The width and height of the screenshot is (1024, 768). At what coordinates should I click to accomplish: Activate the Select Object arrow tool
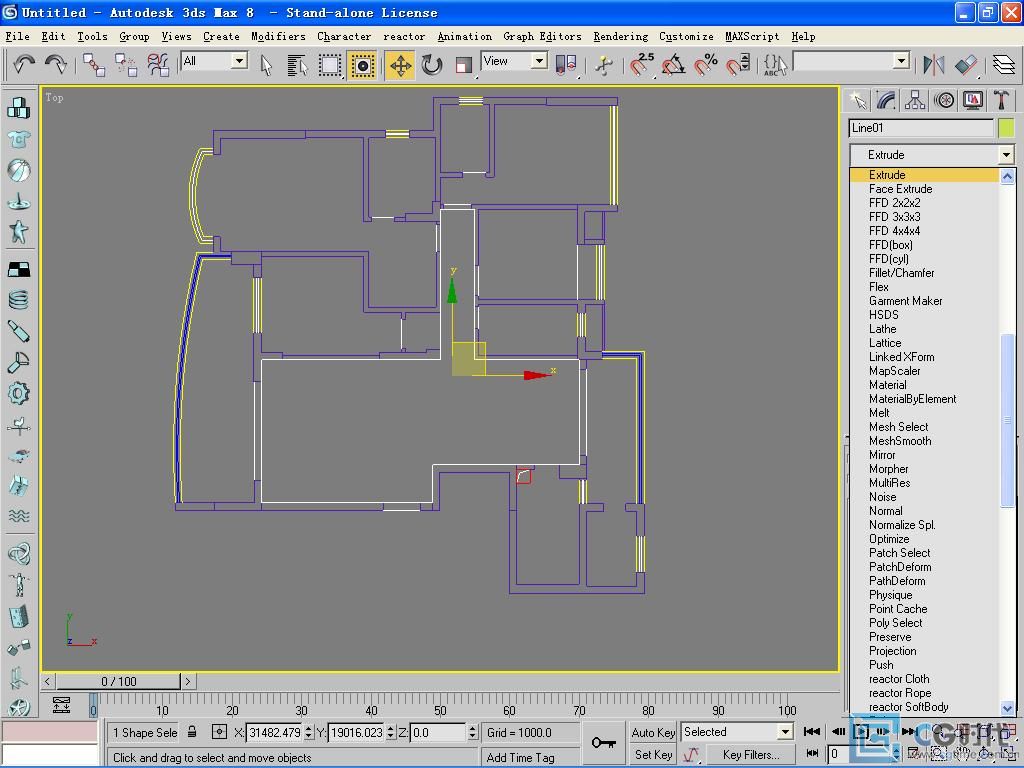(x=266, y=65)
